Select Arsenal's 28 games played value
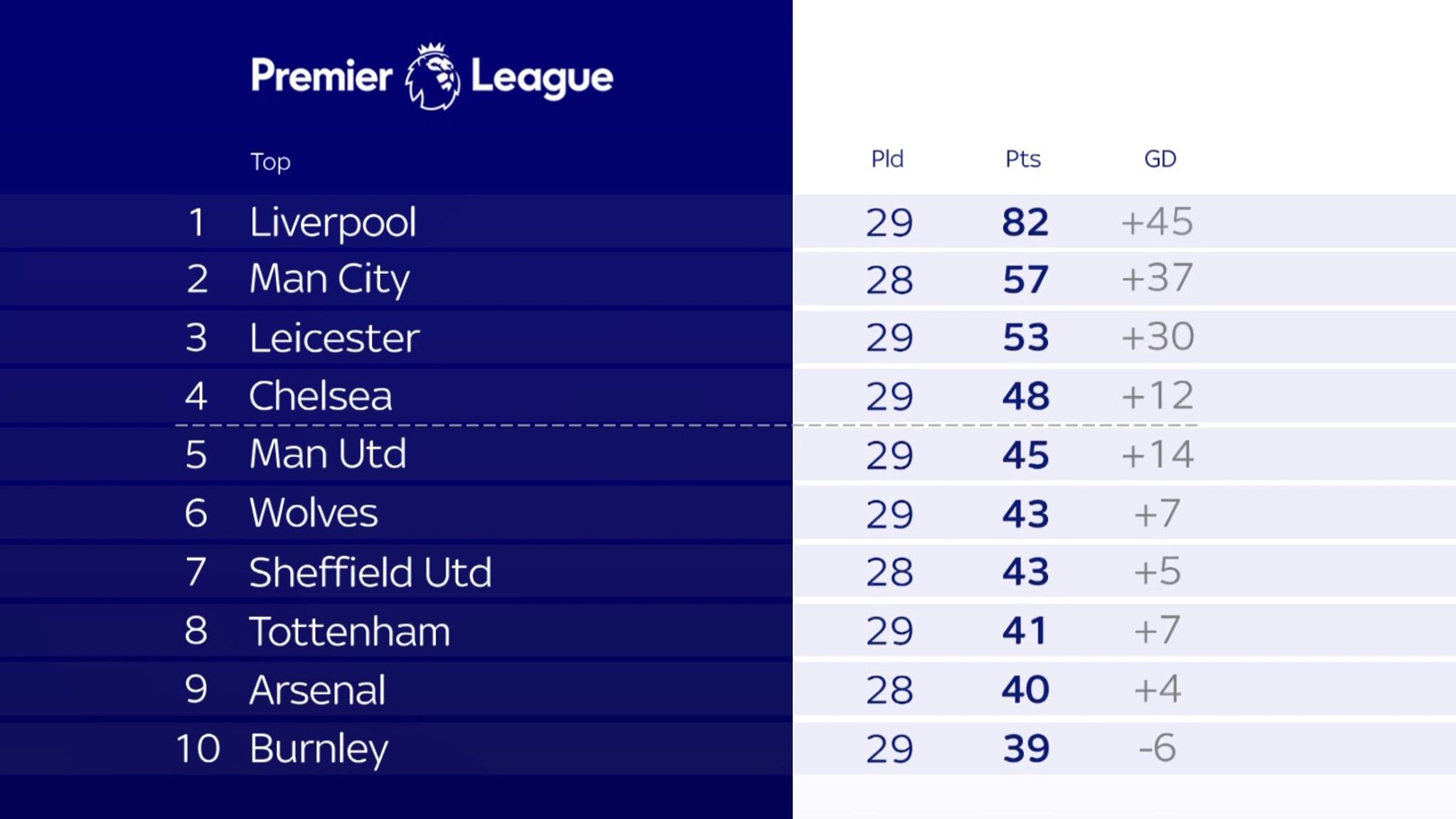 tap(889, 690)
